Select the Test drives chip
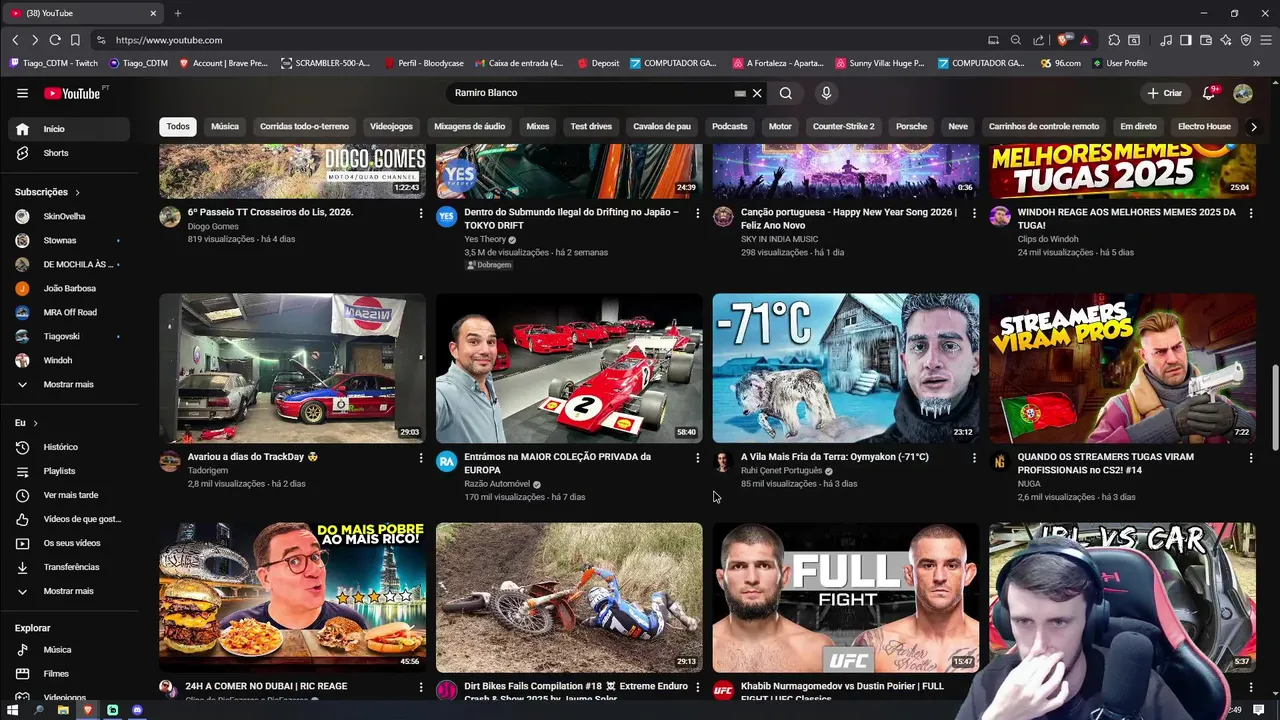Viewport: 1280px width, 720px height. 591,127
